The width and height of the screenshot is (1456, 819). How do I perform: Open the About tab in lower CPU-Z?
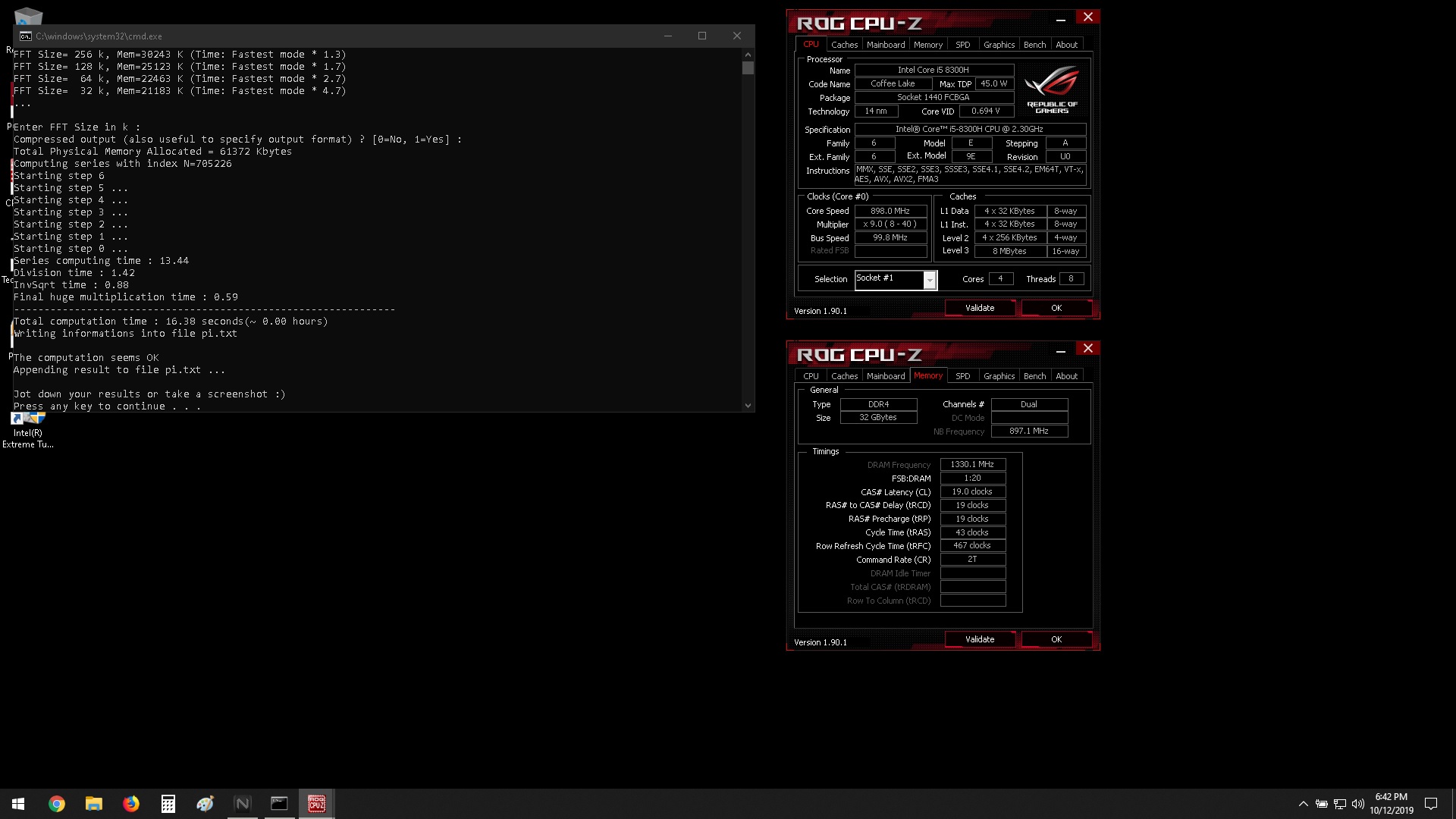click(1066, 376)
